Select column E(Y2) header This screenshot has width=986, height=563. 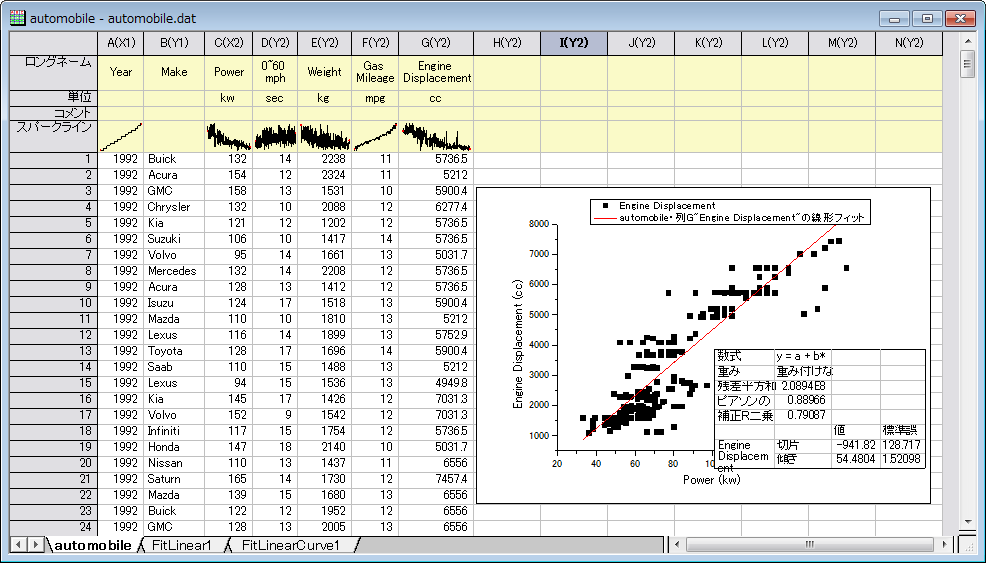tap(324, 43)
